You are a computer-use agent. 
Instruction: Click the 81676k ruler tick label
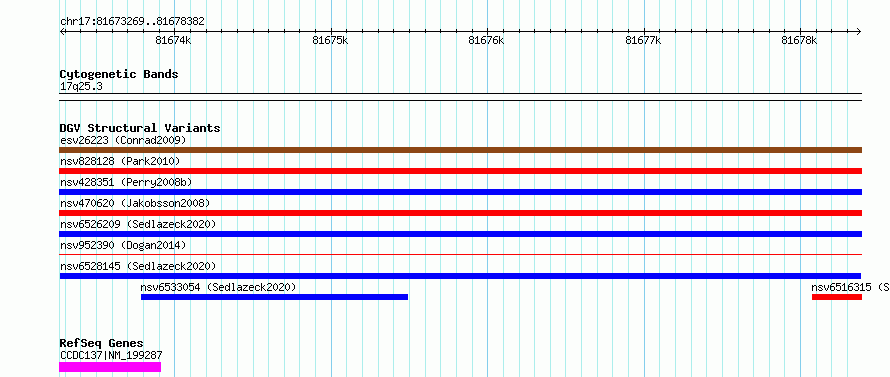486,40
